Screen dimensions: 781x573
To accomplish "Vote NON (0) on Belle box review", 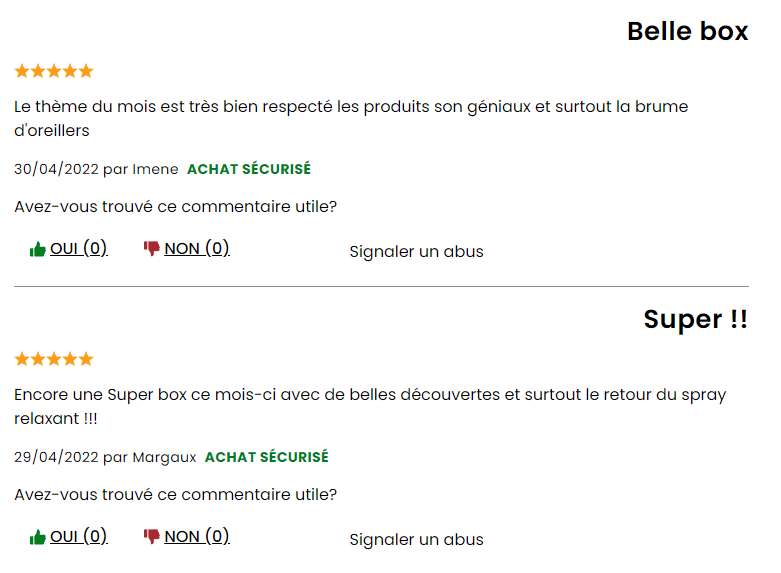I will [x=197, y=248].
